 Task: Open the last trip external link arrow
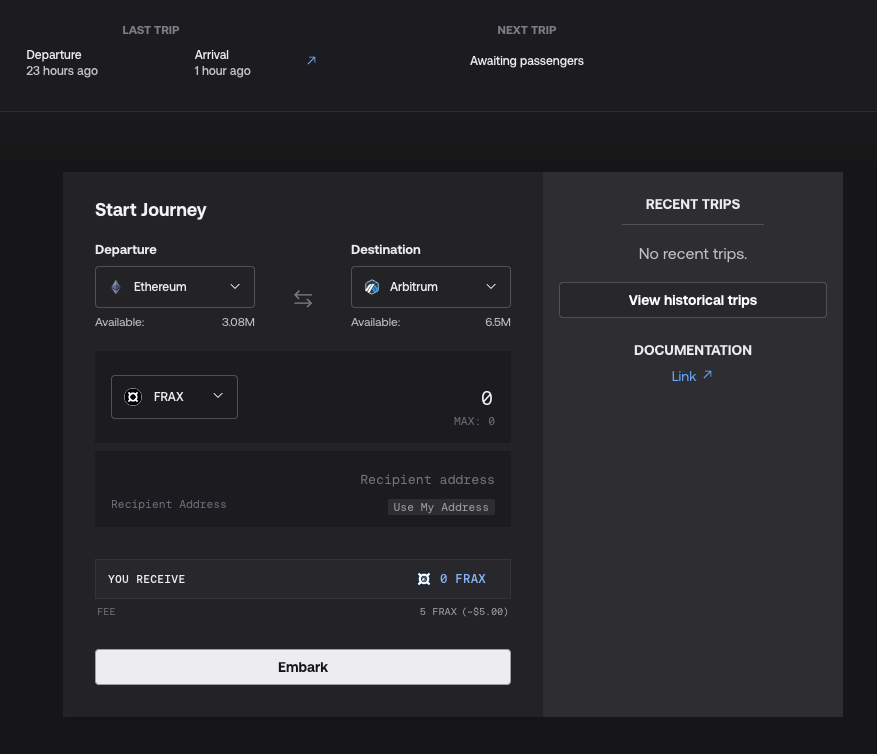tap(311, 61)
